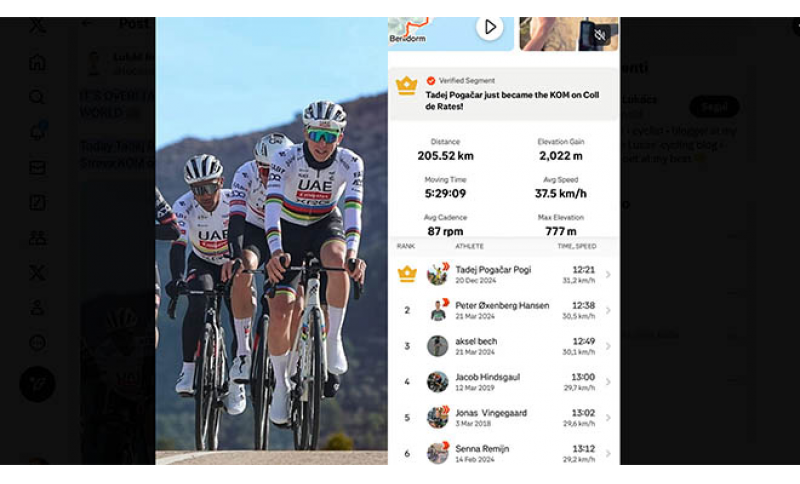
Task: Open Profile icon in sidebar
Action: pyautogui.click(x=37, y=308)
